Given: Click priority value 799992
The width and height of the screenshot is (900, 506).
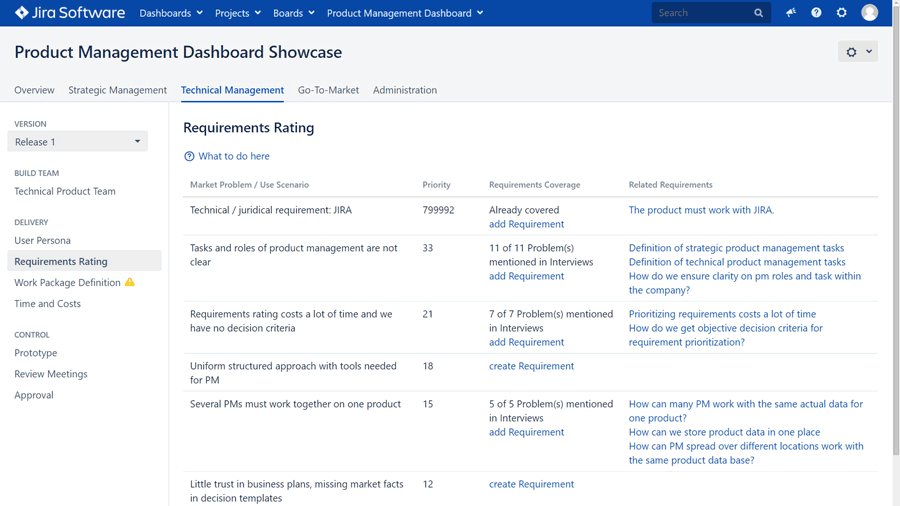Looking at the screenshot, I should (x=439, y=210).
